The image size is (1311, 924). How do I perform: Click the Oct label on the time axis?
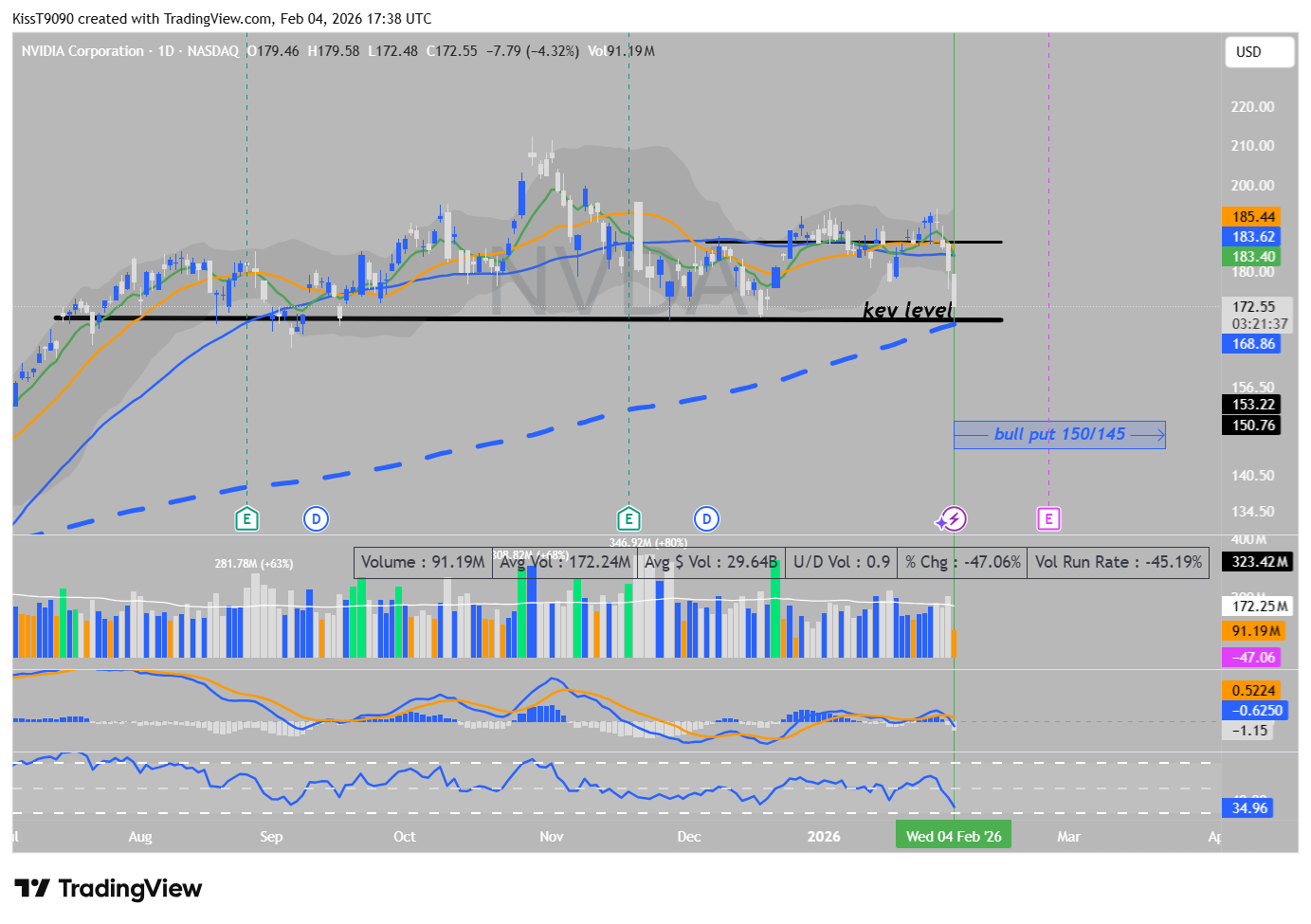click(x=405, y=836)
